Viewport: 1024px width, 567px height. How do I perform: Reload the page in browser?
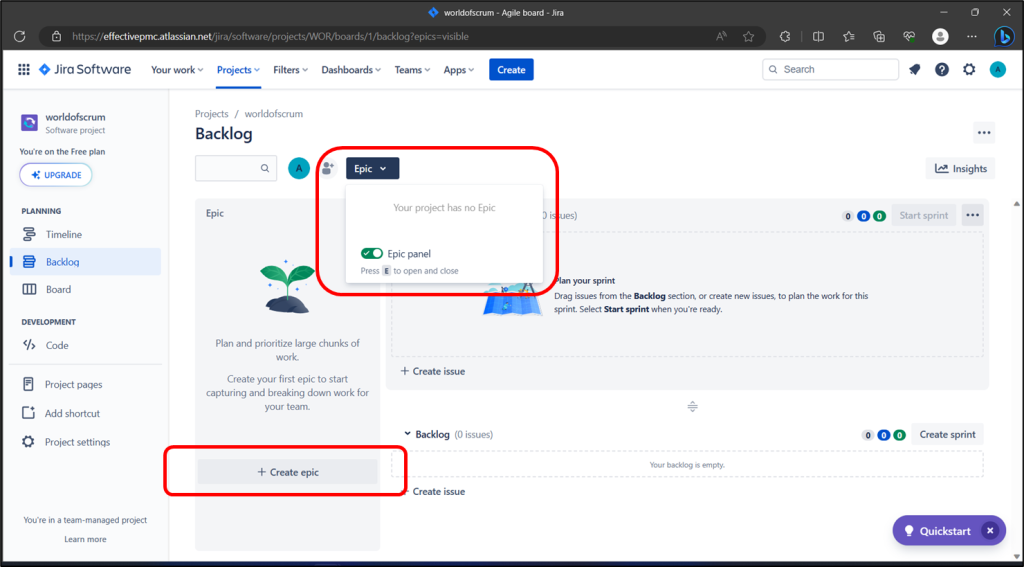click(x=20, y=37)
